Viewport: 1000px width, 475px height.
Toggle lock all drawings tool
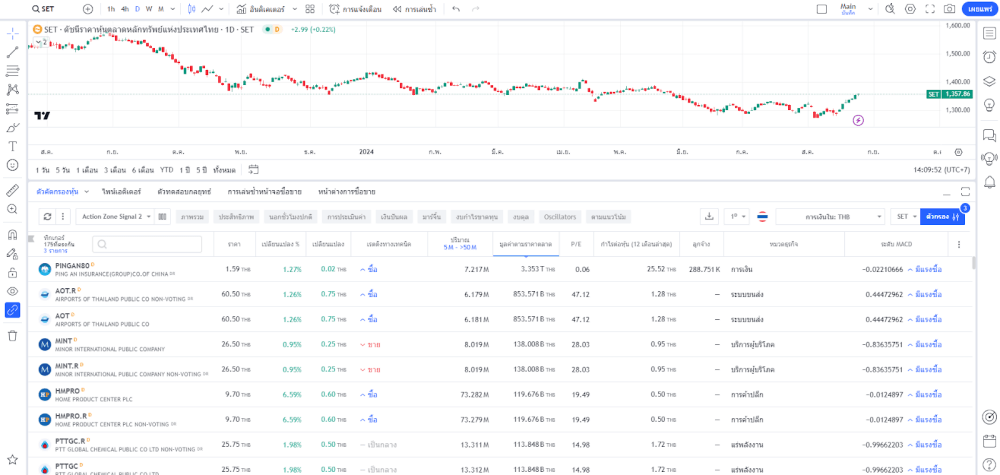13,272
